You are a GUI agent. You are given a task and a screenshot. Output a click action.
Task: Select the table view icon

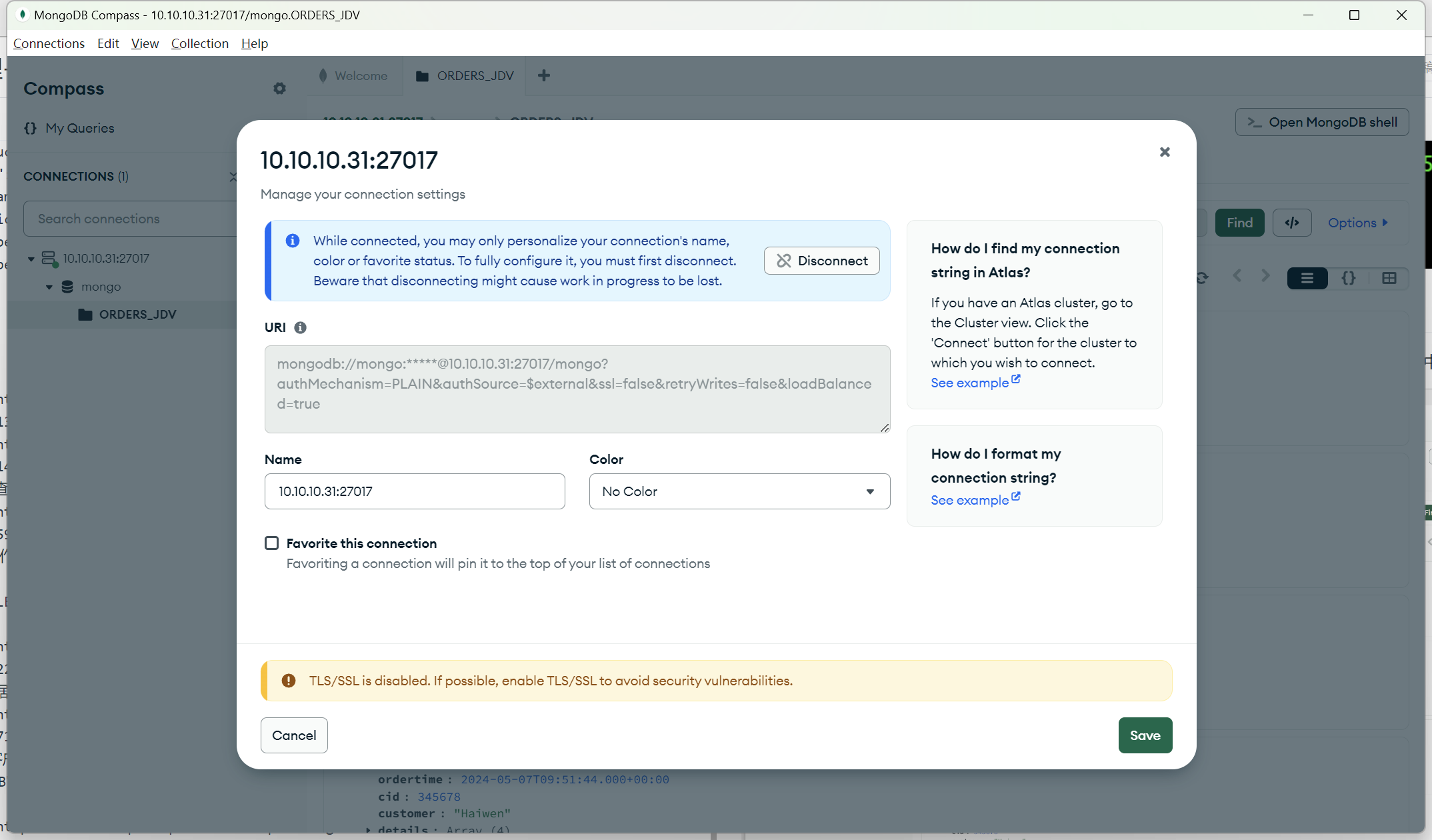coord(1389,278)
